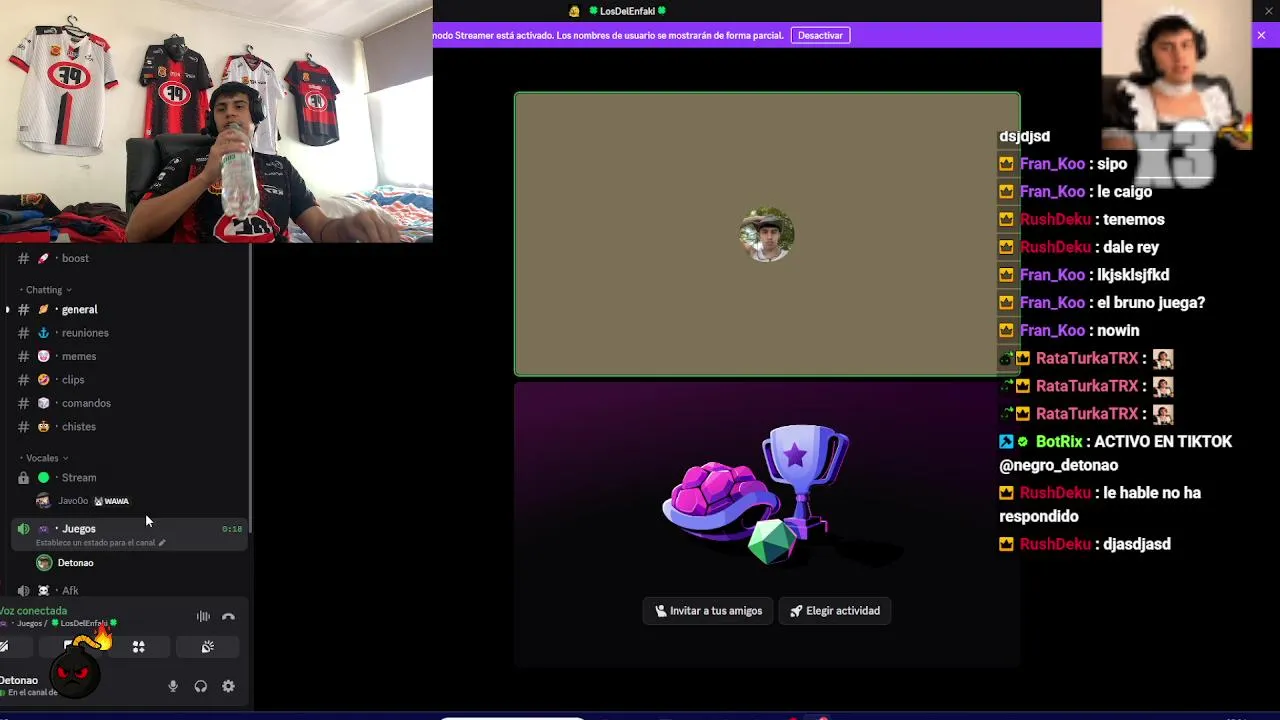Viewport: 1280px width, 720px height.
Task: Click the Detonao username in the user panel
Action: pyautogui.click(x=19, y=681)
